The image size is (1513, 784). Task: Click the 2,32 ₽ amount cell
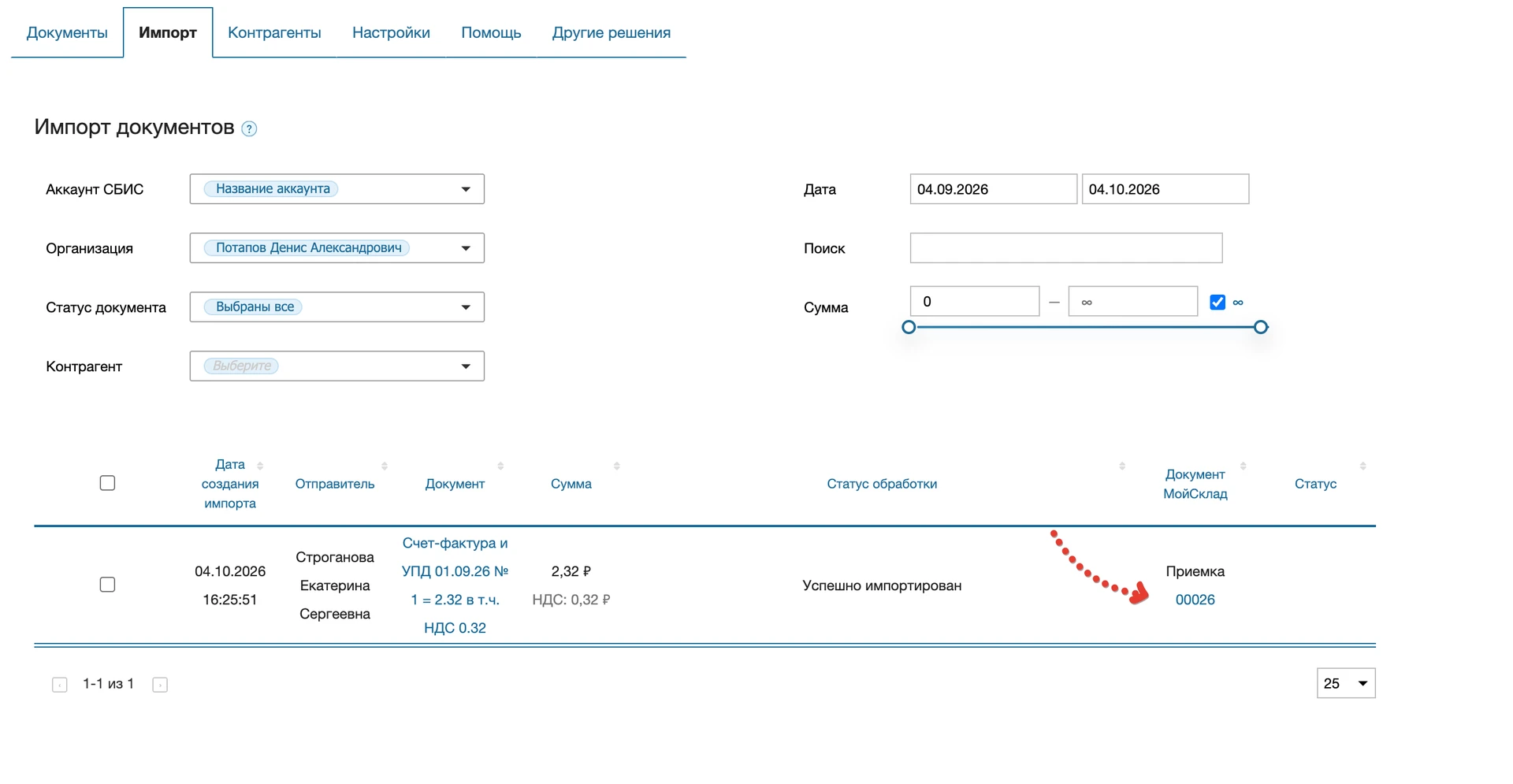[x=571, y=571]
